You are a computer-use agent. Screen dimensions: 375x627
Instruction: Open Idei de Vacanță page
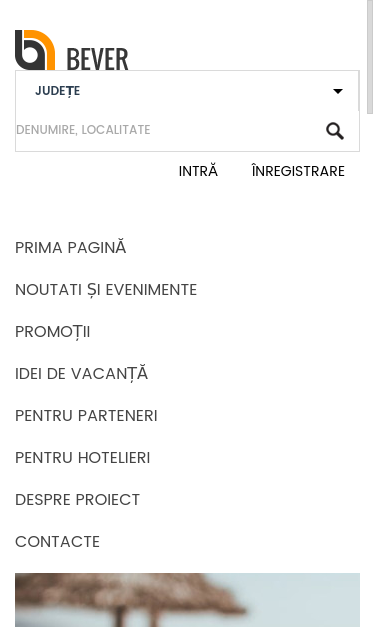tap(82, 373)
